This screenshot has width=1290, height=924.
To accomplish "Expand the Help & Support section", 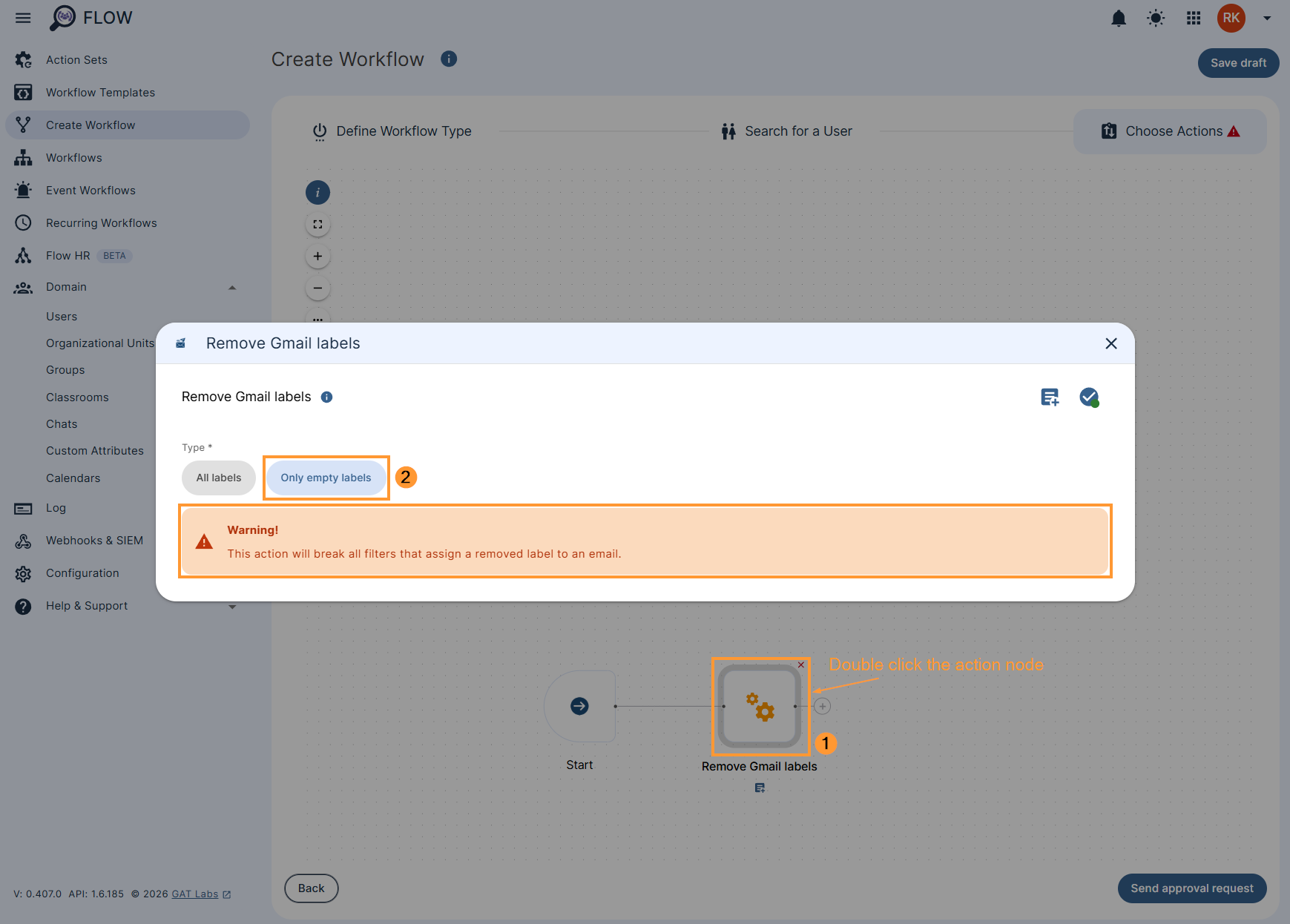I will coord(232,606).
